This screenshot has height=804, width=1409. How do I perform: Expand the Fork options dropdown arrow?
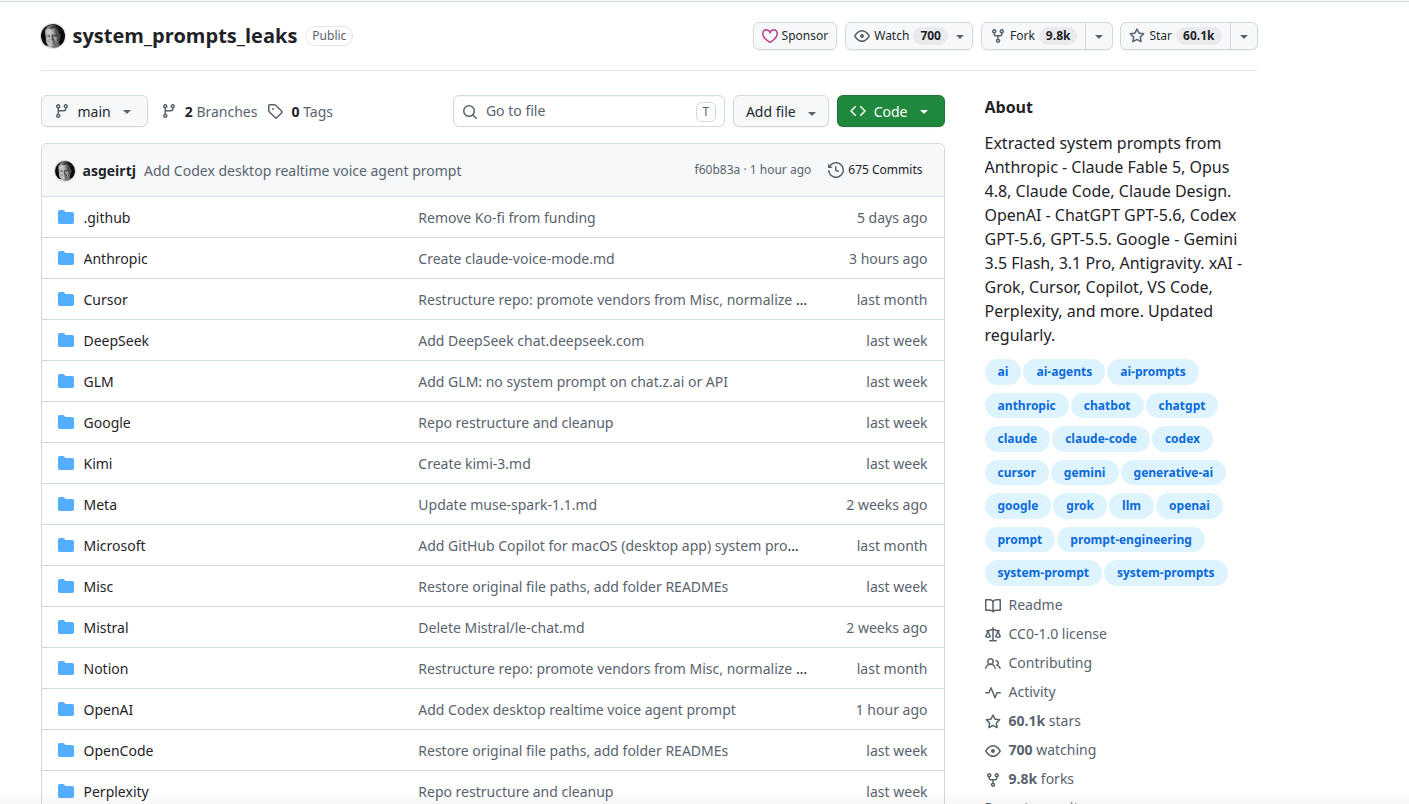click(1099, 36)
